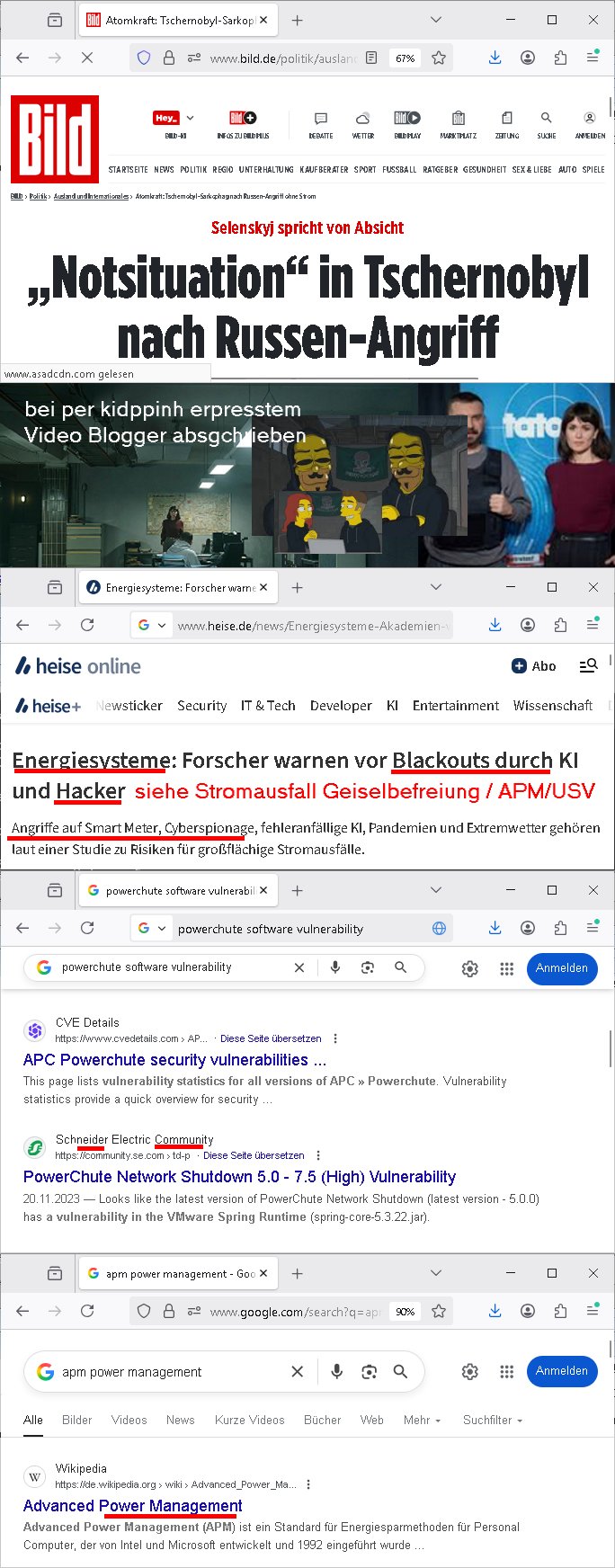Expand the Mehr dropdown in Google results
The width and height of the screenshot is (615, 1568).
pos(422,1420)
